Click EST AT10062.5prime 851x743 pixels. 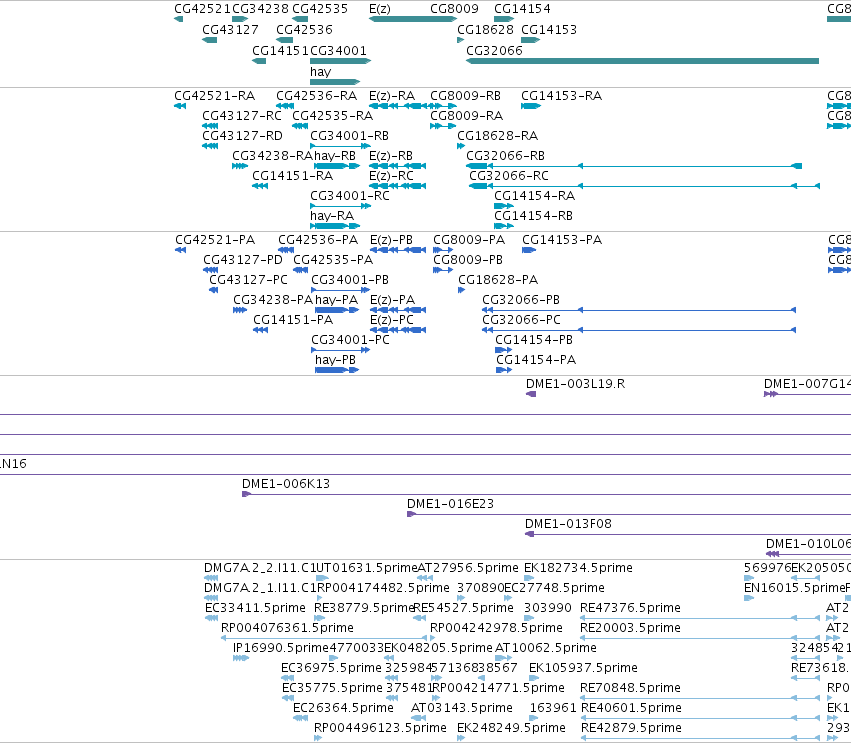(545, 648)
